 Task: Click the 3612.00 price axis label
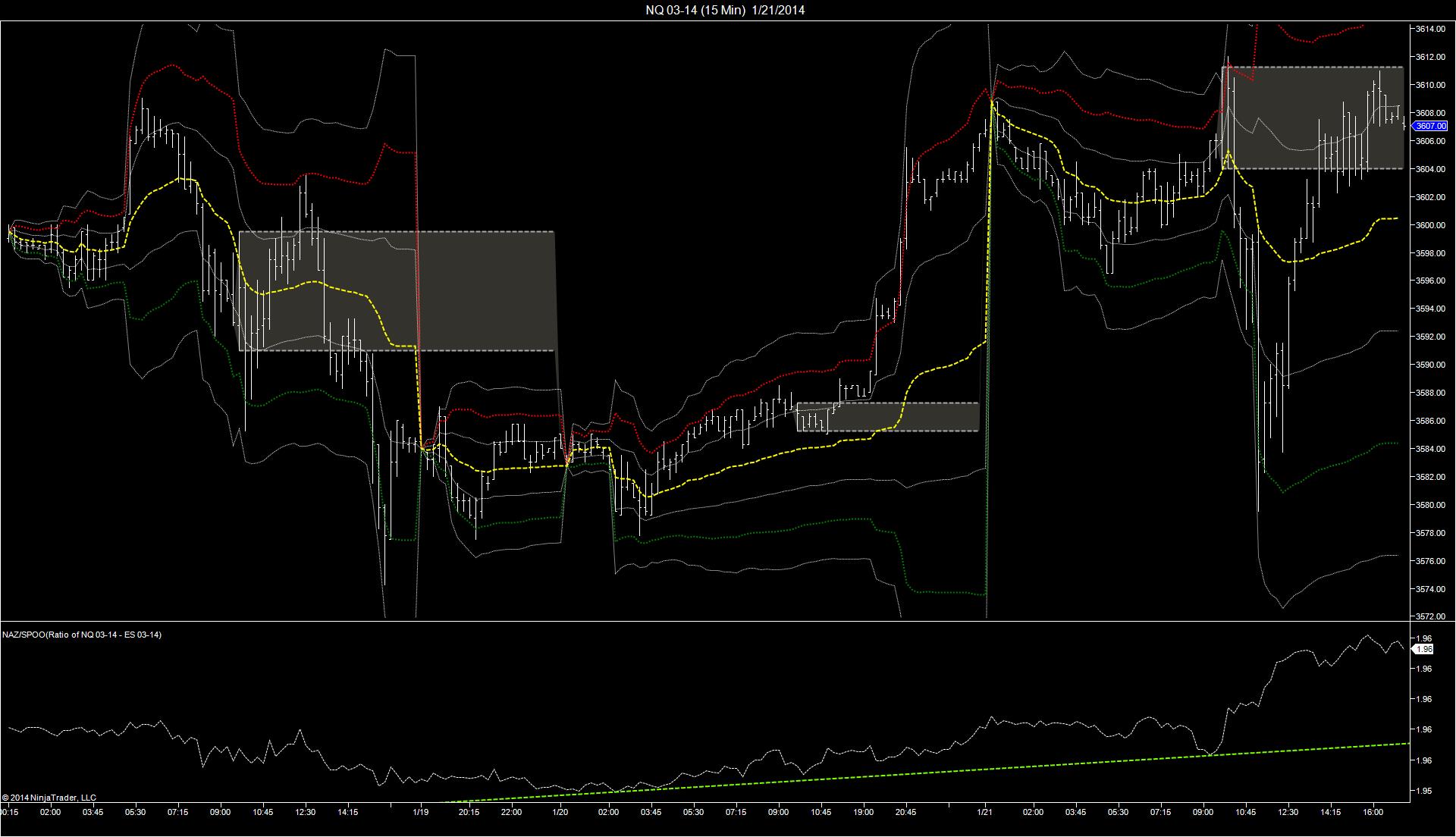(x=1430, y=57)
